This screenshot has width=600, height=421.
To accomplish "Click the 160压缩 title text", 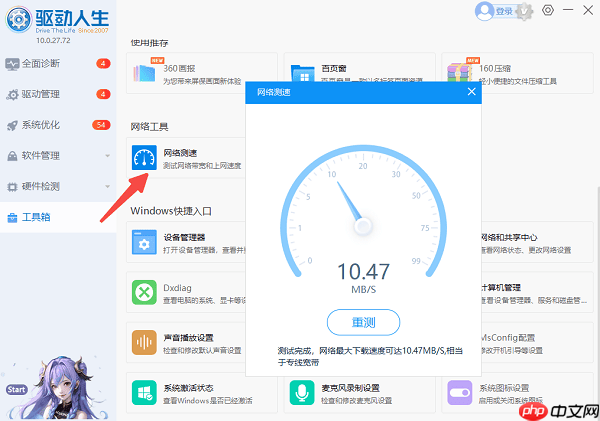I will [495, 69].
